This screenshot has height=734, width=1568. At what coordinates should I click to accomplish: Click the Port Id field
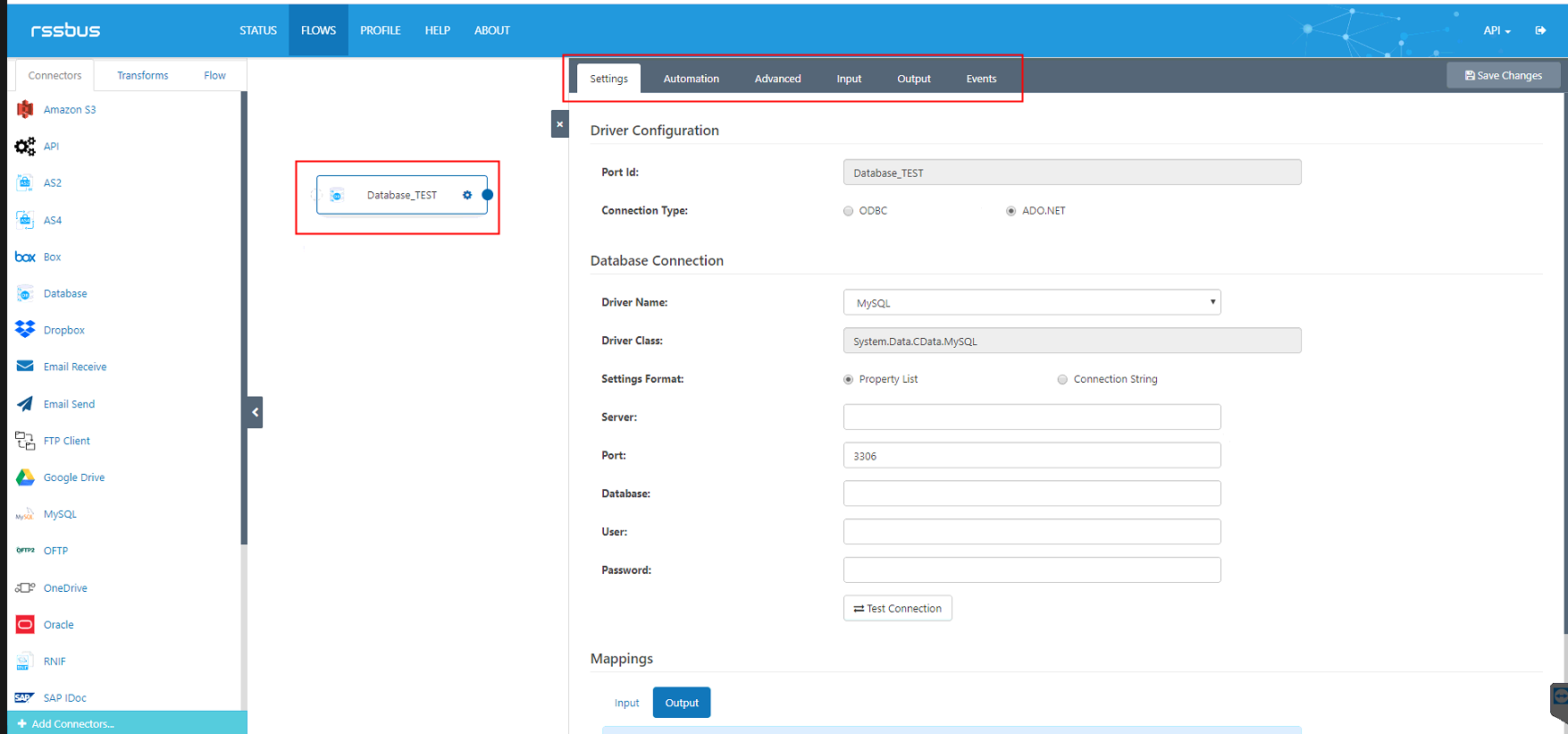pyautogui.click(x=1072, y=173)
